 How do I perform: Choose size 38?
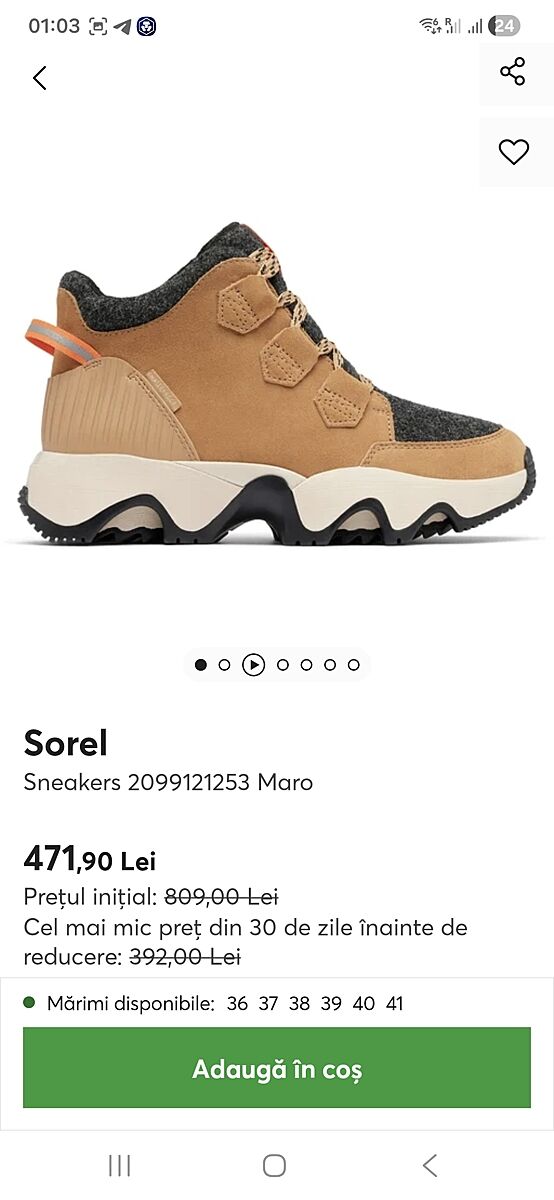[299, 1004]
